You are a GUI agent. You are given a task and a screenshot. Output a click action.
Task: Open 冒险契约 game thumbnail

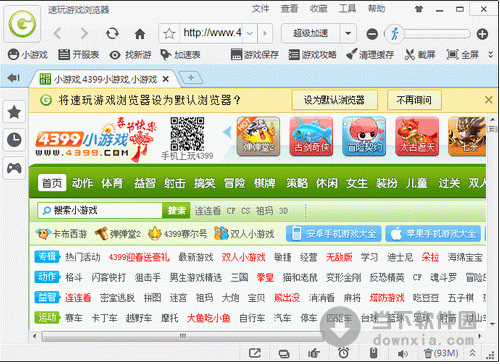pyautogui.click(x=364, y=136)
